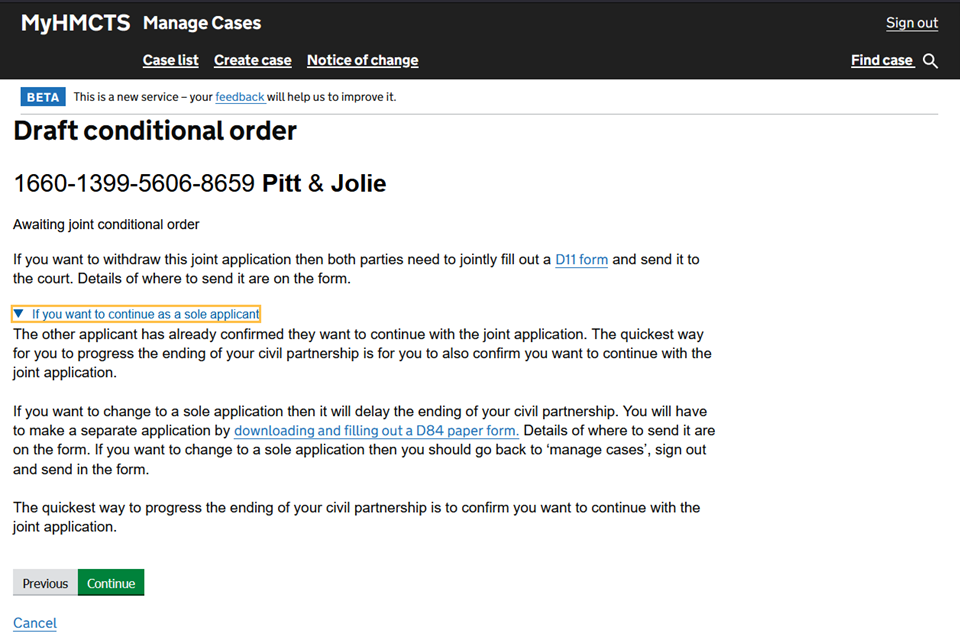Screen dimensions: 960x640
Task: Sign out of the service
Action: (x=912, y=23)
